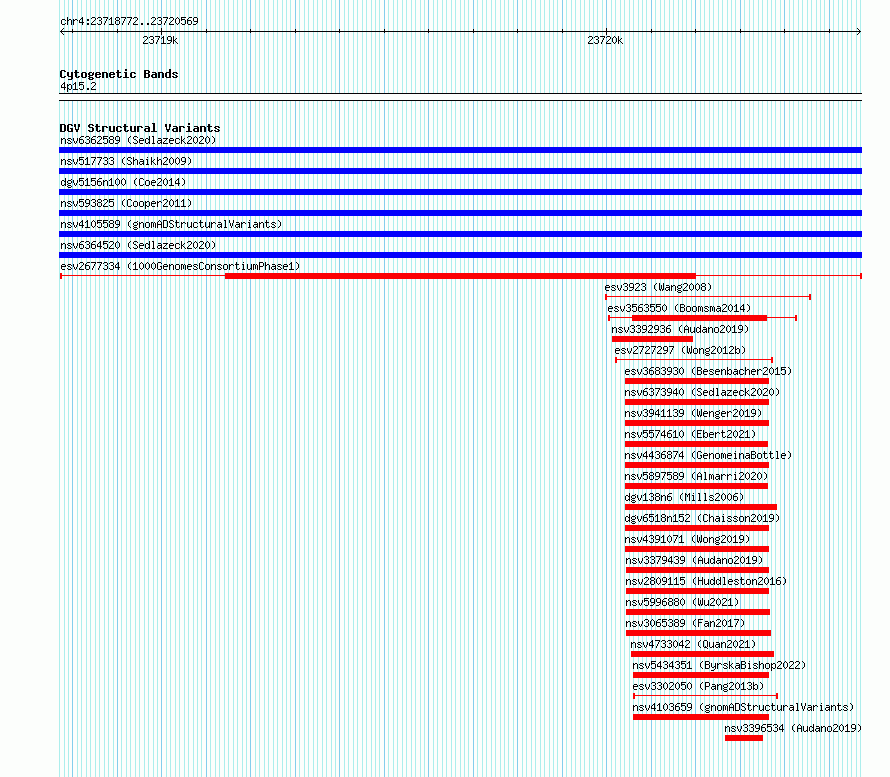Select nsv5434351 (ByrskaBishop2022) label

[719, 665]
